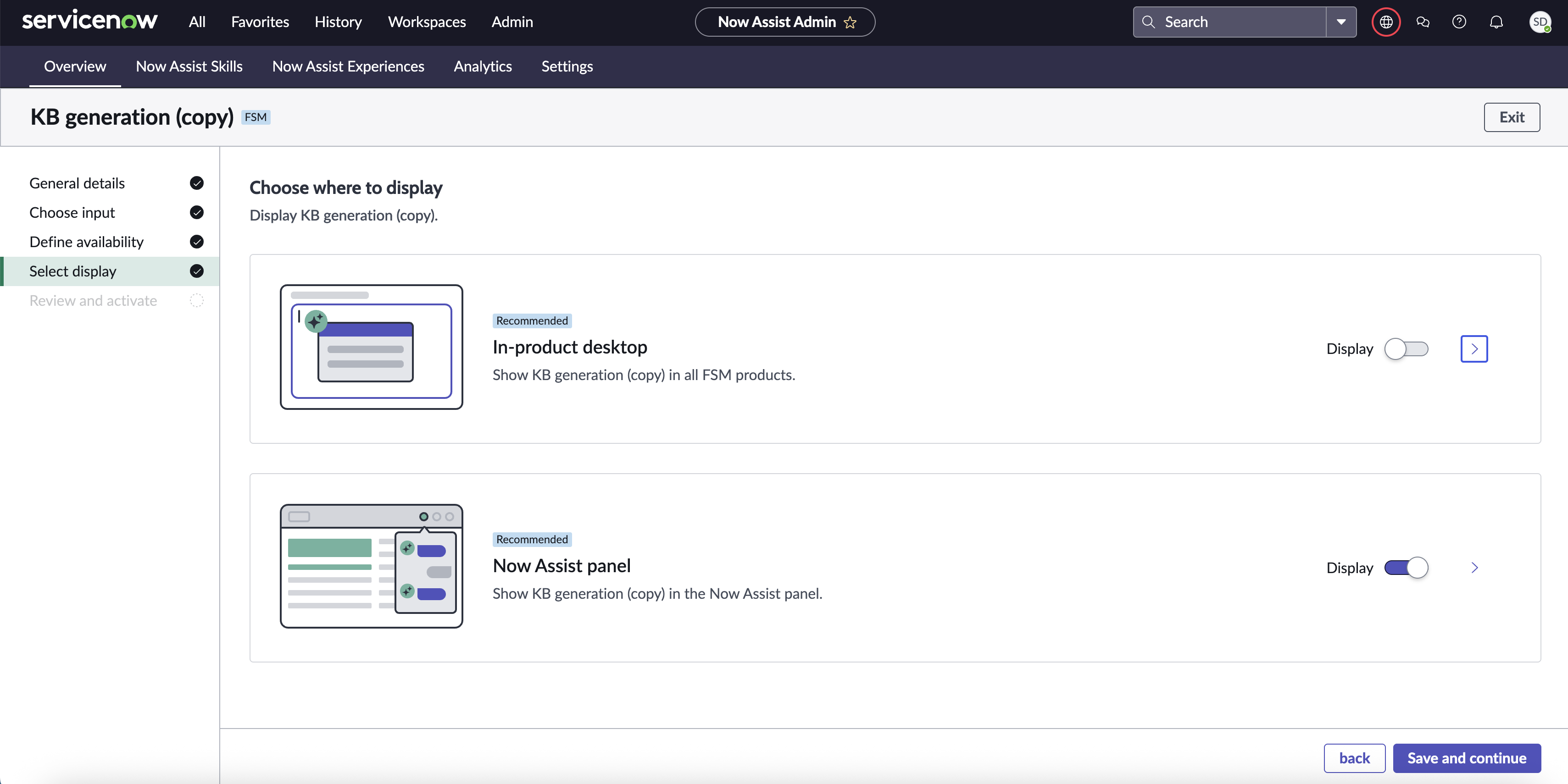
Task: Open the All menu
Action: pyautogui.click(x=197, y=22)
